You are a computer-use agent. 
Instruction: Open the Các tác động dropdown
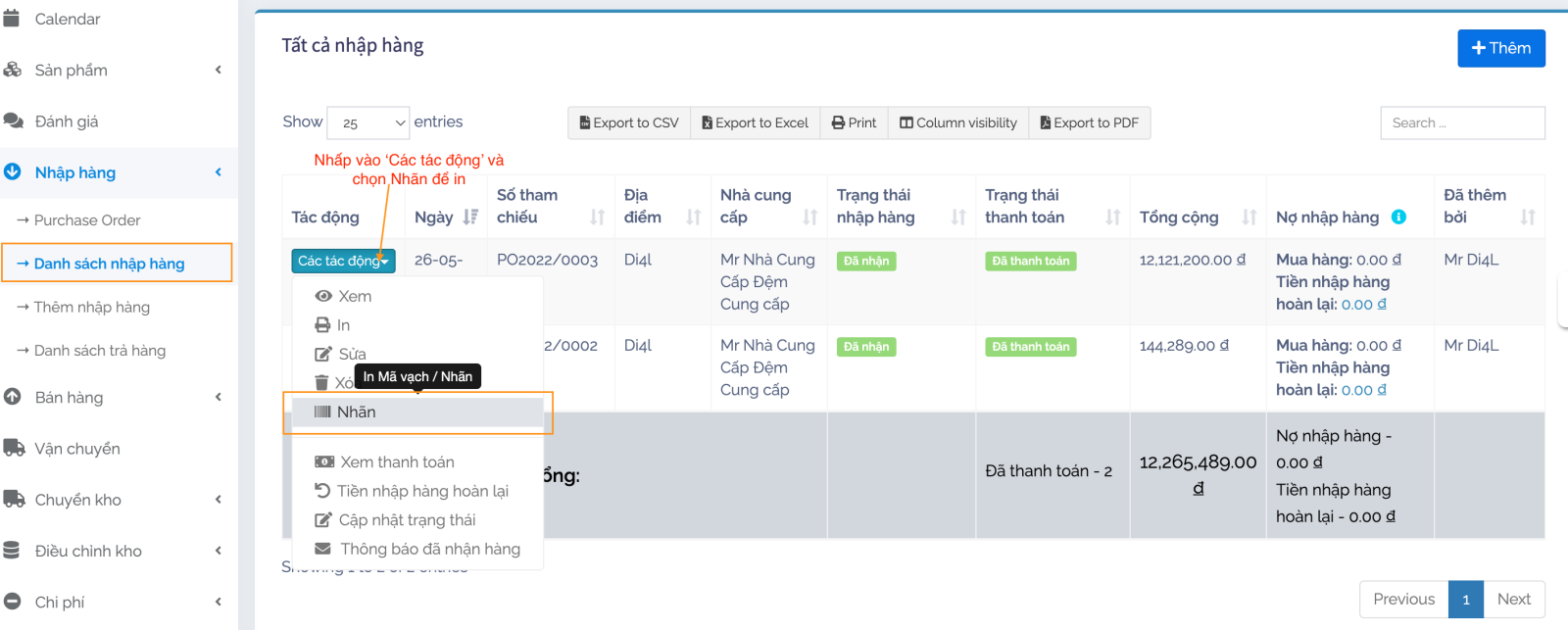(343, 261)
